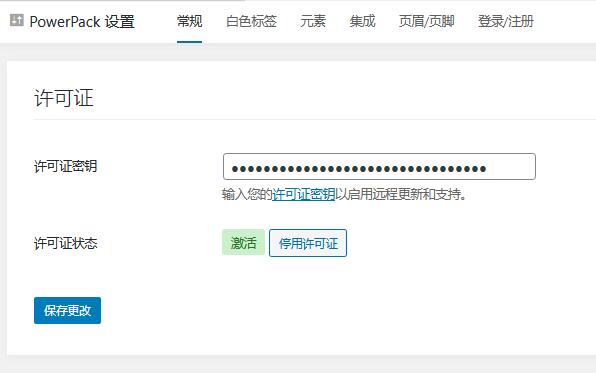This screenshot has width=596, height=373.
Task: Open the 常规 tab
Action: coord(189,21)
